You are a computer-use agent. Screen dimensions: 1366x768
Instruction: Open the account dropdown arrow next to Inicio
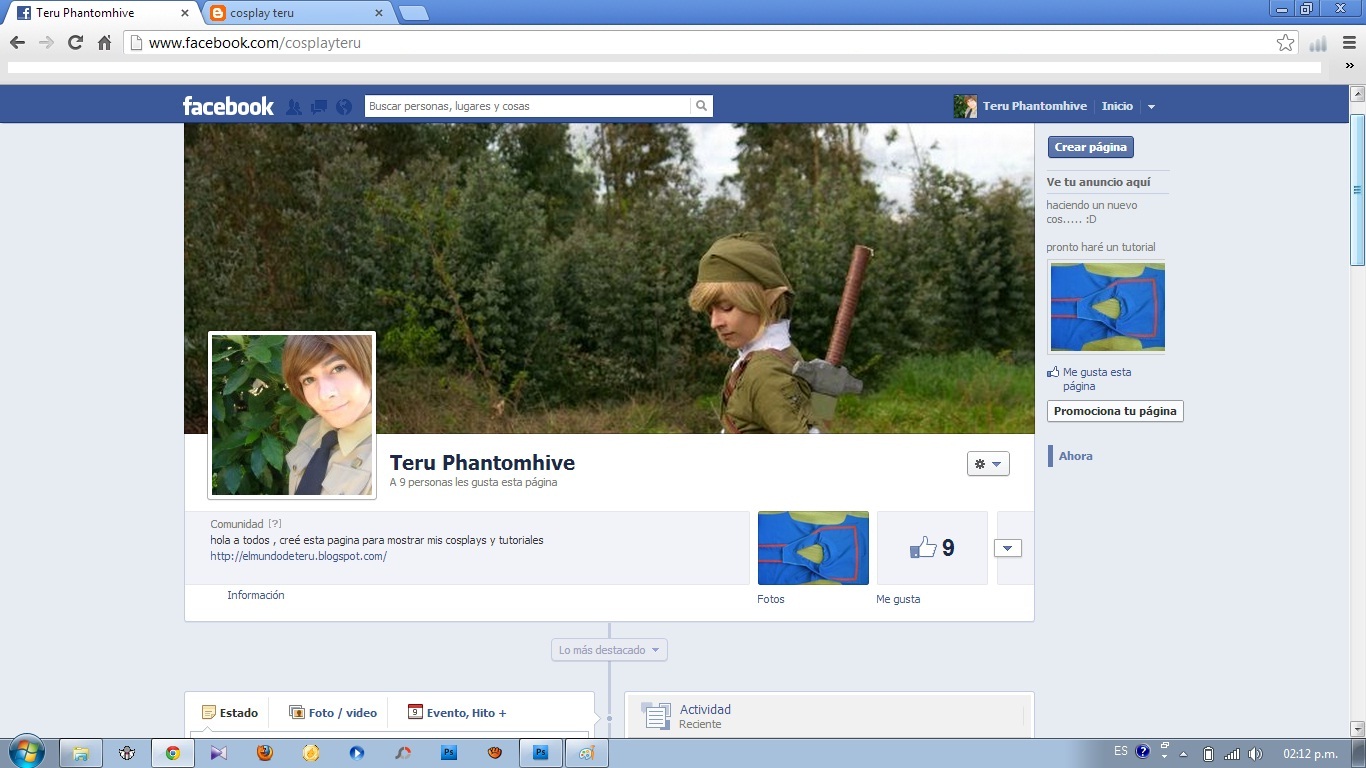[1151, 107]
